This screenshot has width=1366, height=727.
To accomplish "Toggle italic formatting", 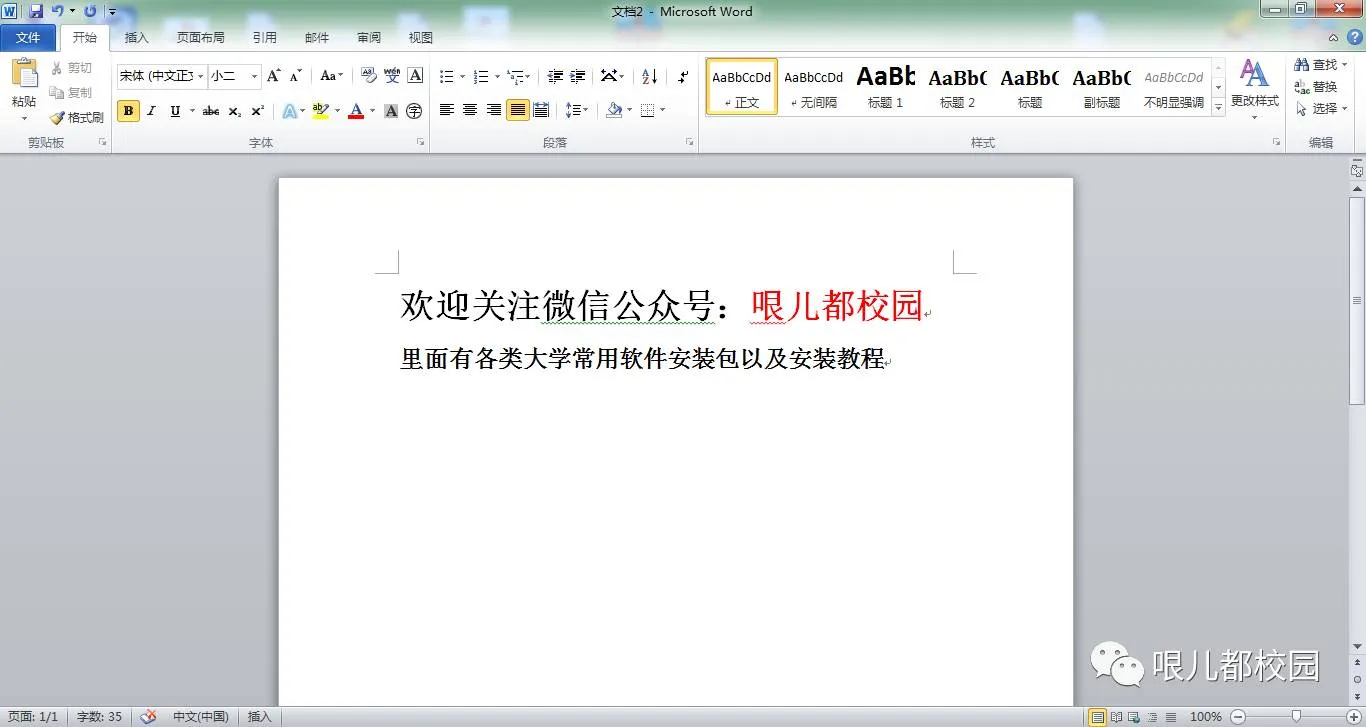I will click(x=152, y=111).
